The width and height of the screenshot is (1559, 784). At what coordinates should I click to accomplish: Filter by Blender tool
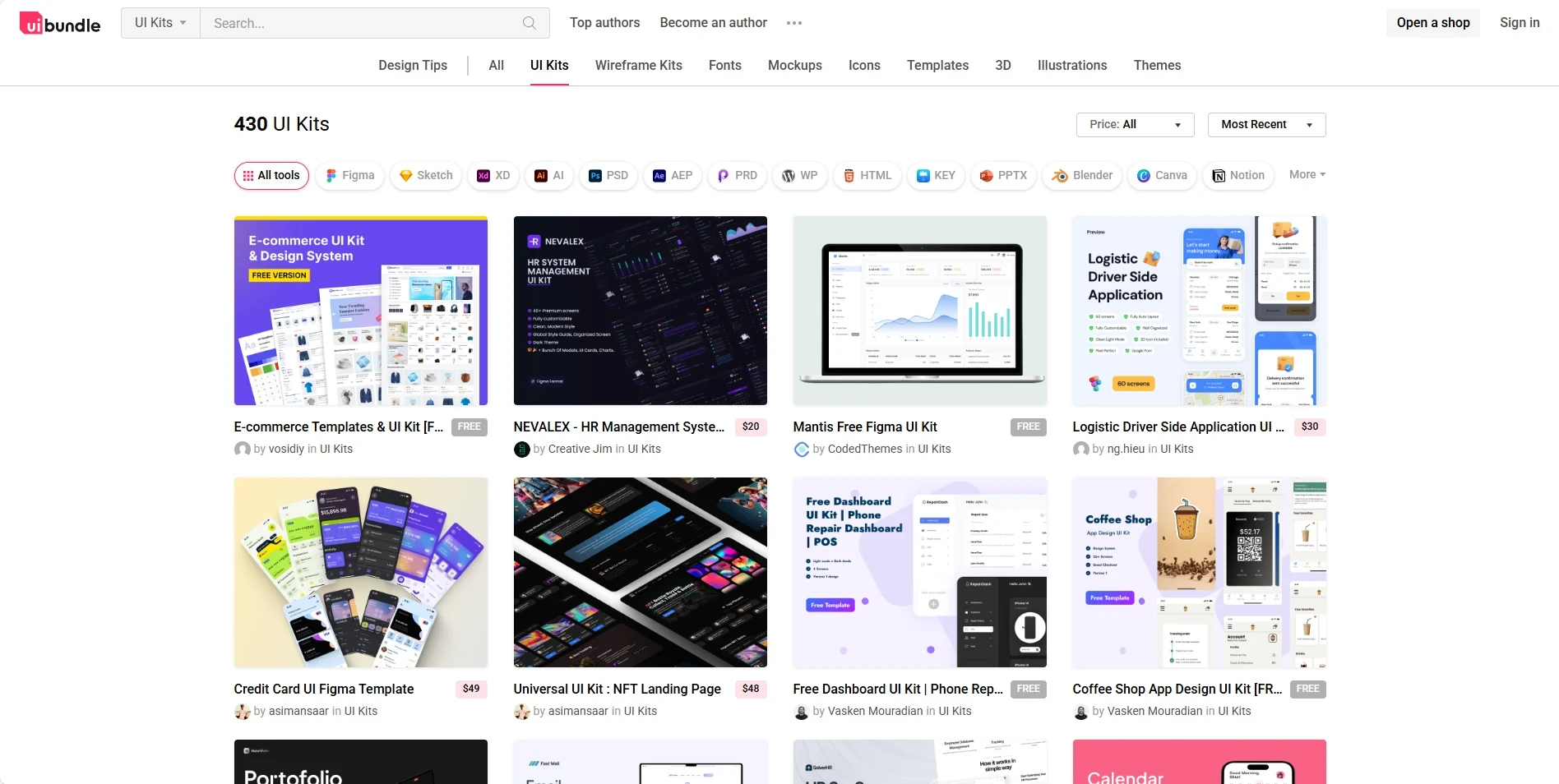[x=1082, y=176]
